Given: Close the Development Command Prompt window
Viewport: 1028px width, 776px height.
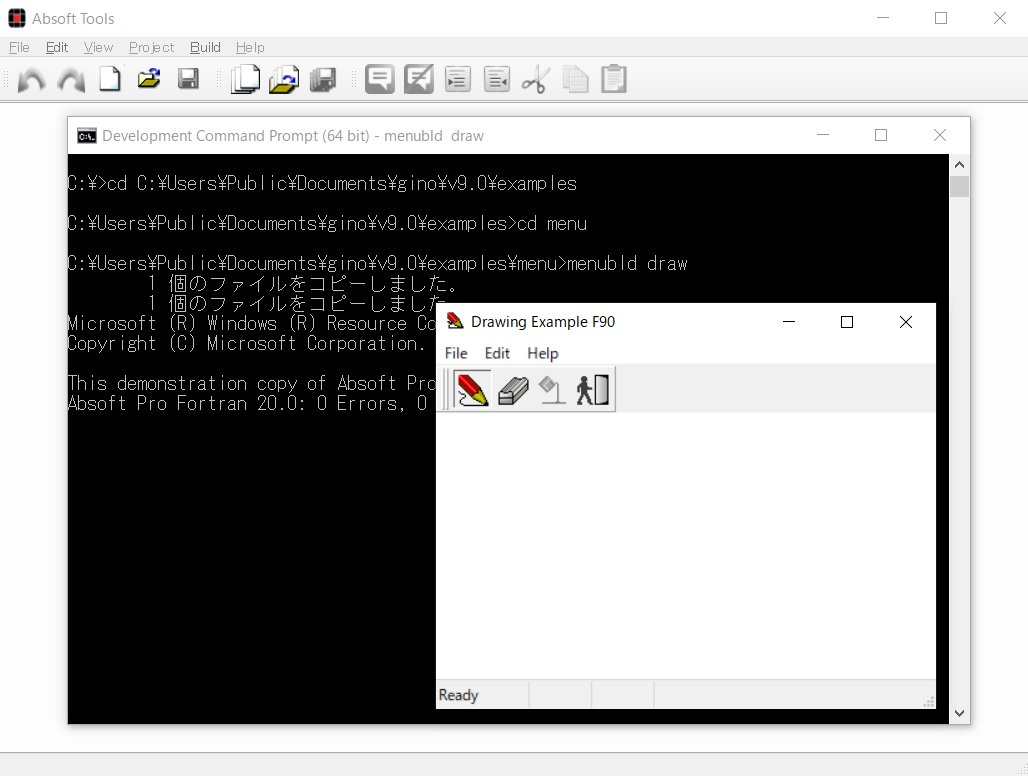Looking at the screenshot, I should point(939,135).
